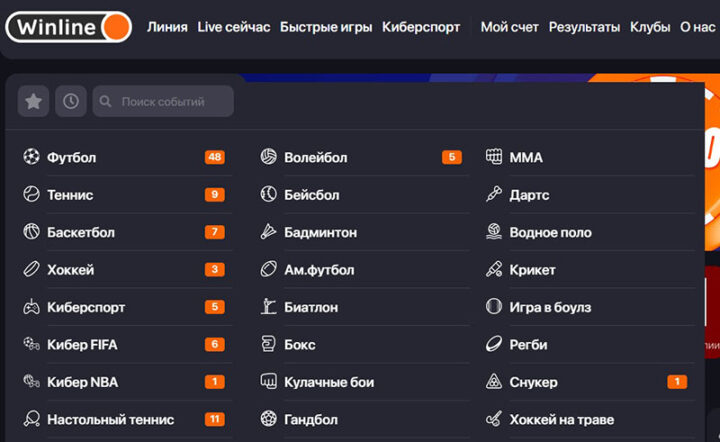
Task: Click the 11 badge next to Настольный теннис
Action: coord(214,419)
